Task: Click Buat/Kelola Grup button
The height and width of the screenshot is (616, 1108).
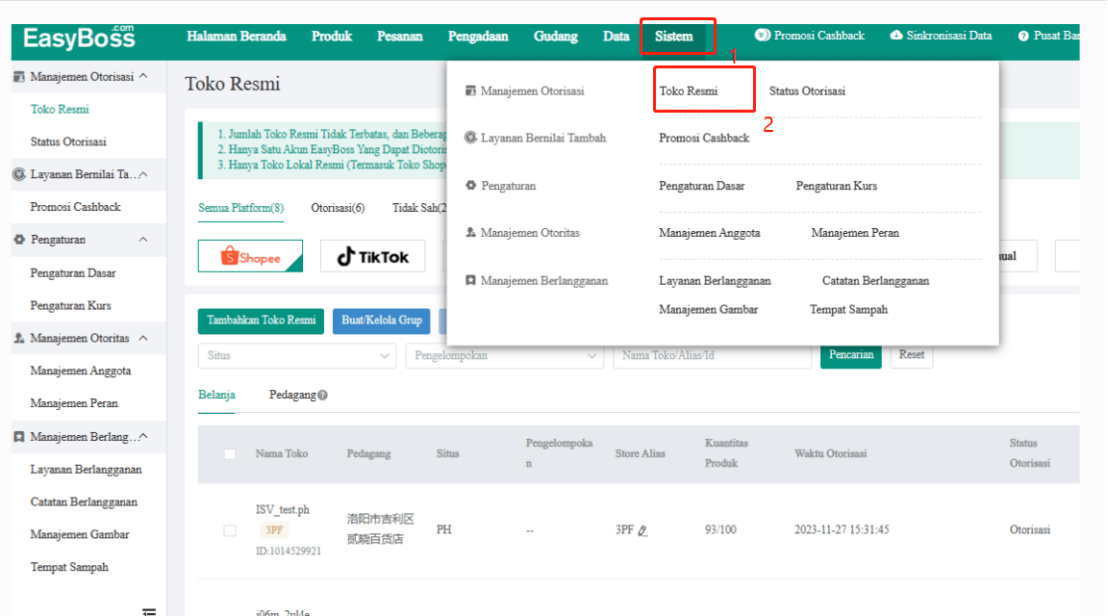Action: [x=382, y=321]
